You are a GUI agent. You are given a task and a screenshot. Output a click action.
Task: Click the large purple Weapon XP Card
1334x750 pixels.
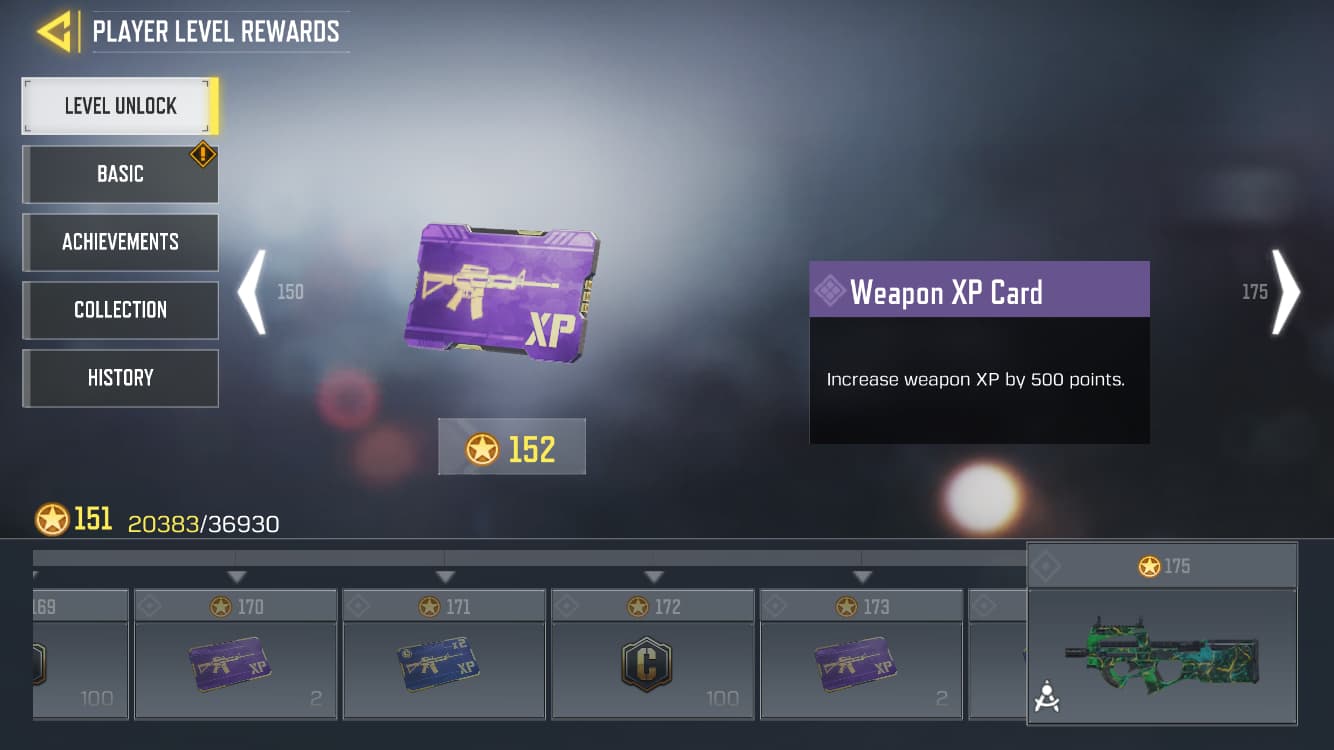(x=502, y=293)
